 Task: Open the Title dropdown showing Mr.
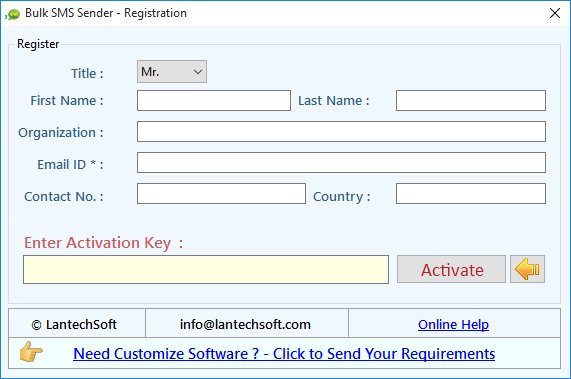[172, 72]
